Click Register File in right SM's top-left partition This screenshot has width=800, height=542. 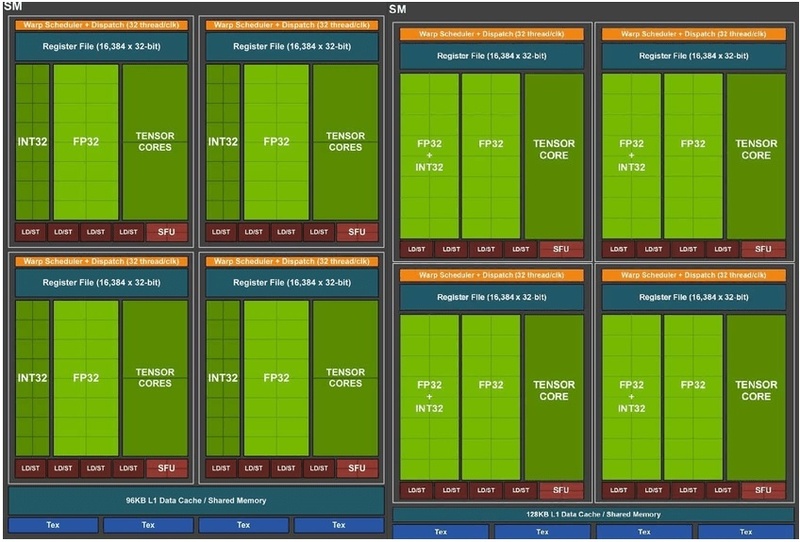(x=492, y=56)
